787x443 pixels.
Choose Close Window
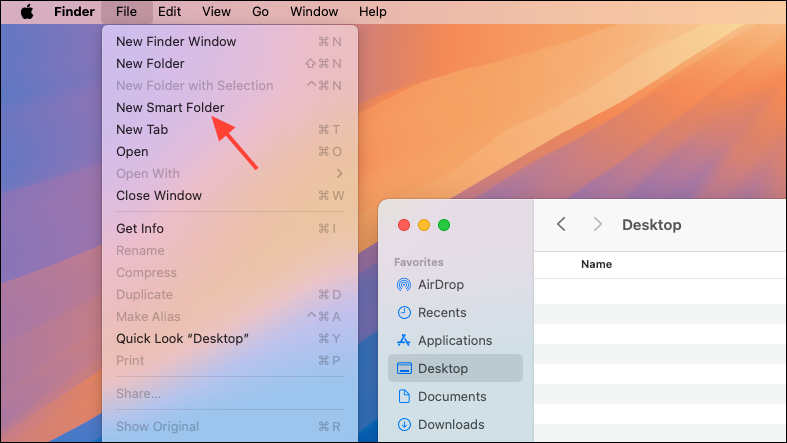click(229, 196)
